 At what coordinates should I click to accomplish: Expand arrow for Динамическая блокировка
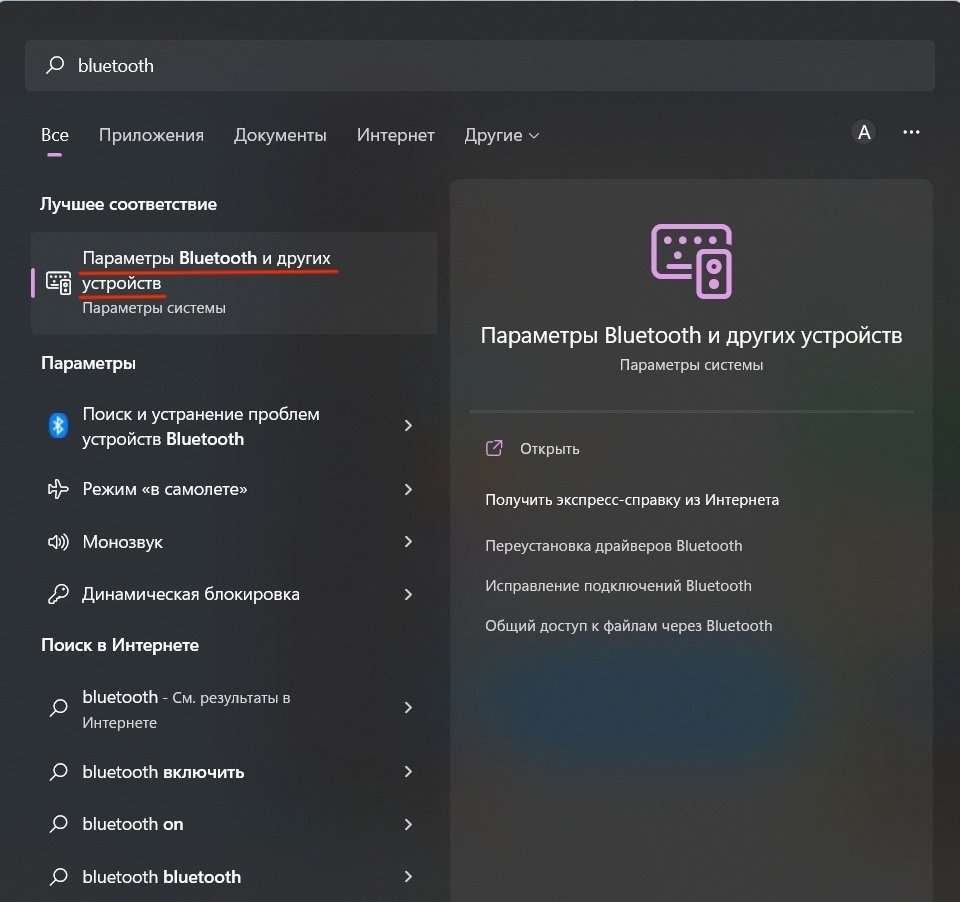408,594
